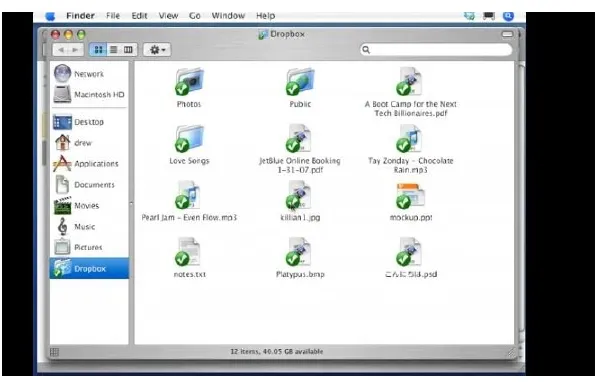Open the Finder menu

(x=80, y=16)
